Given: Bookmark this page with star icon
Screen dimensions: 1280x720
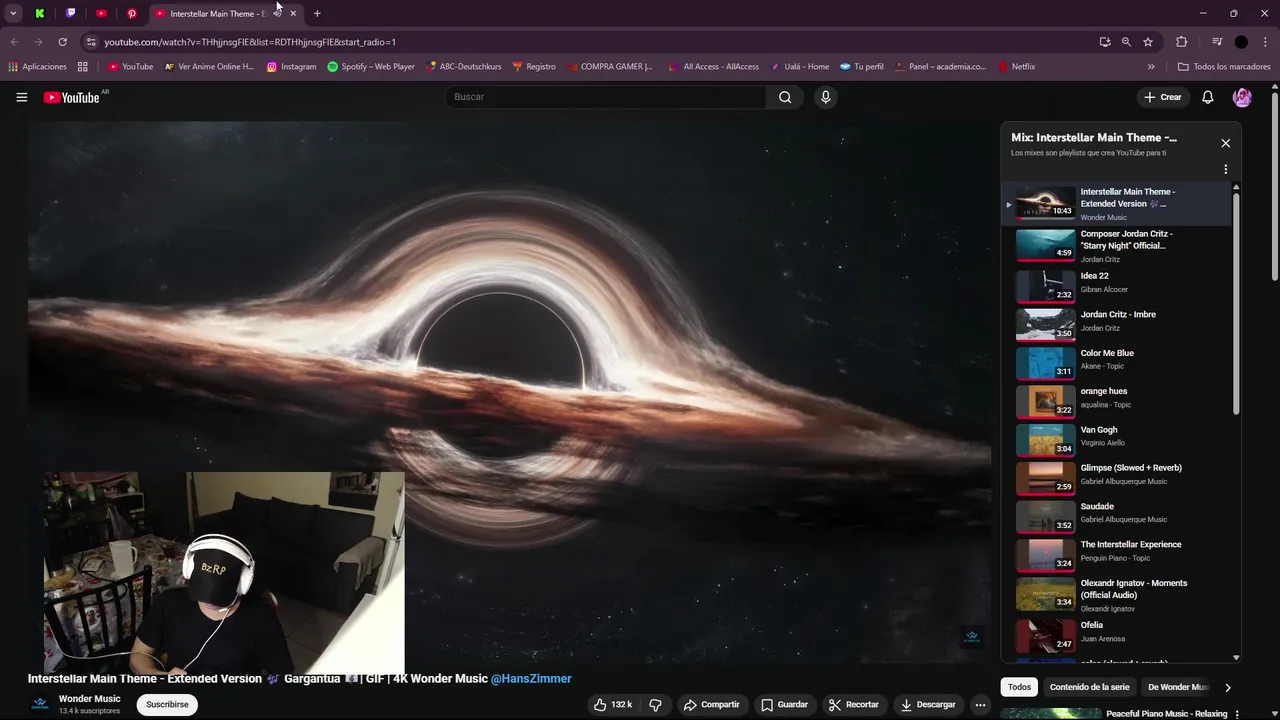Looking at the screenshot, I should [1148, 42].
